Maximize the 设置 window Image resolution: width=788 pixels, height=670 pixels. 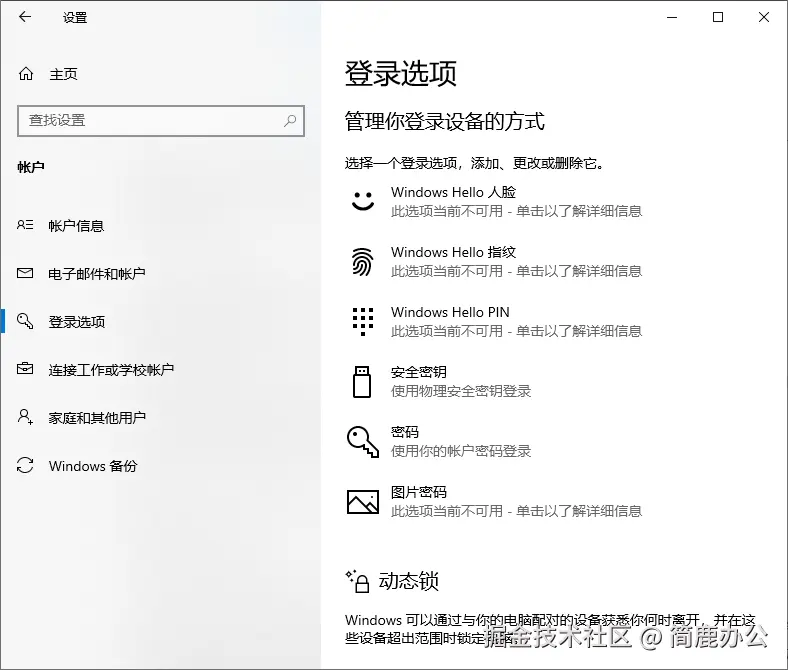coord(718,17)
